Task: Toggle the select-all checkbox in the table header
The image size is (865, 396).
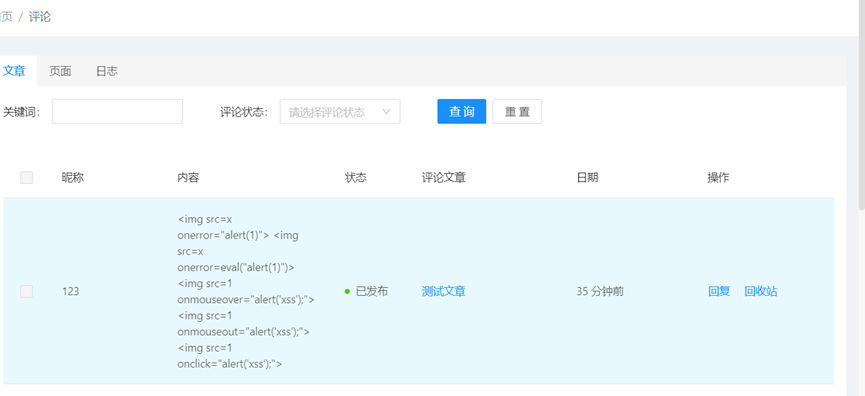Action: click(26, 178)
